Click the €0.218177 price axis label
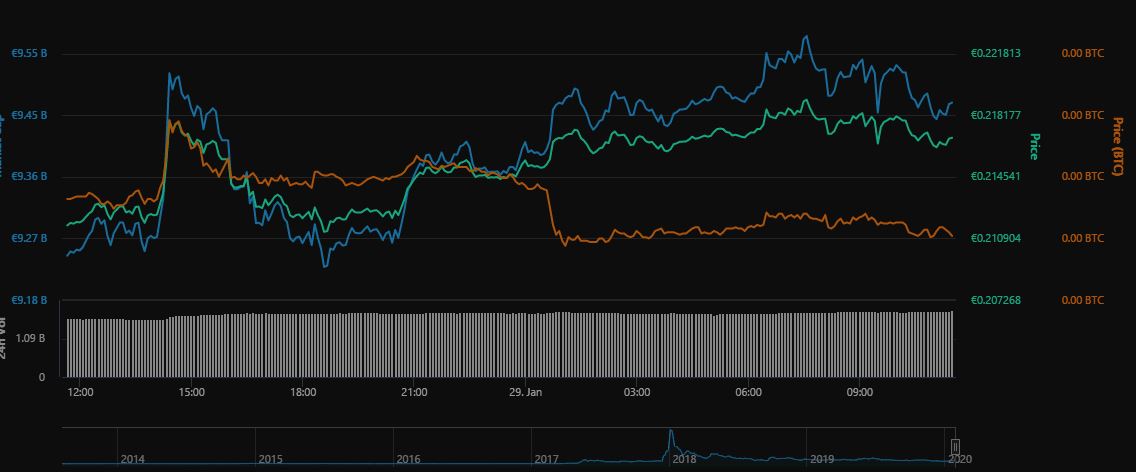The image size is (1136, 472). point(995,115)
